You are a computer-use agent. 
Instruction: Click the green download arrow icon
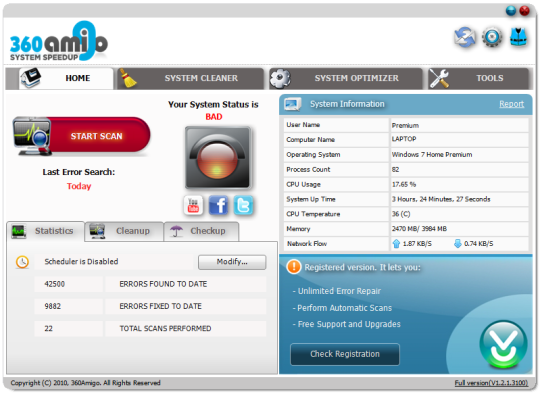pos(503,344)
